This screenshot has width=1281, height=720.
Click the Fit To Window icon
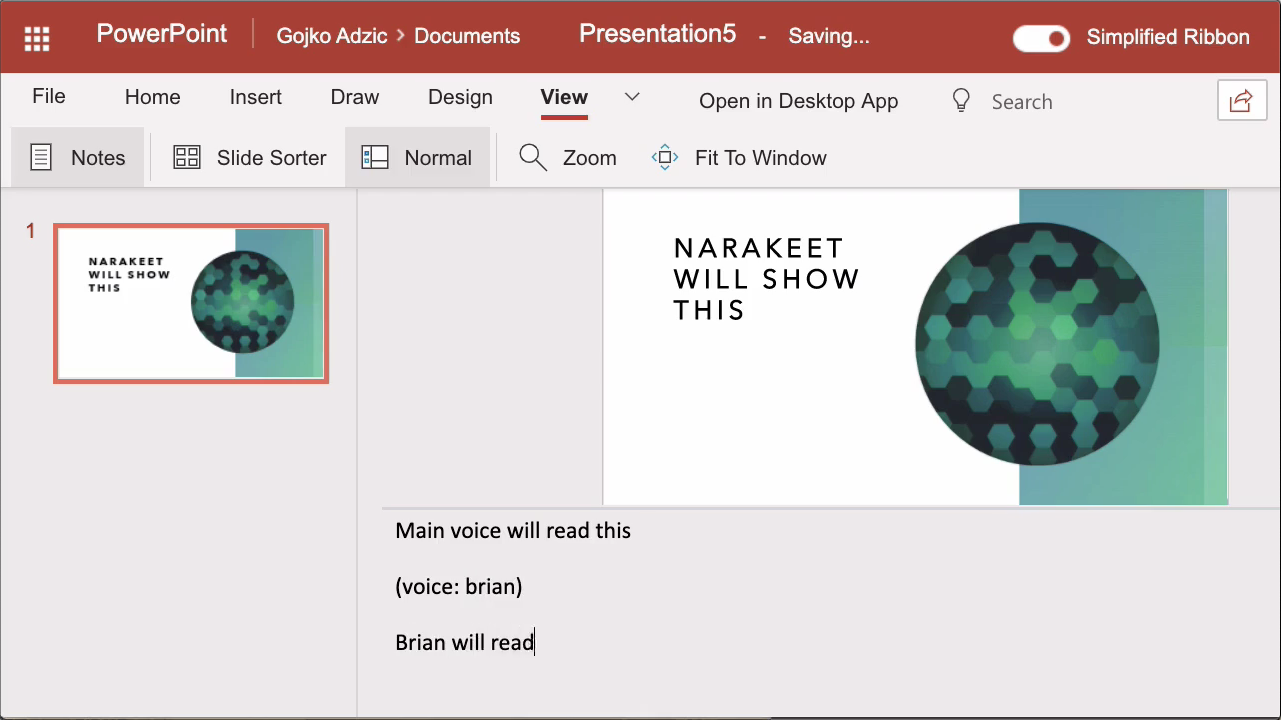(x=665, y=157)
